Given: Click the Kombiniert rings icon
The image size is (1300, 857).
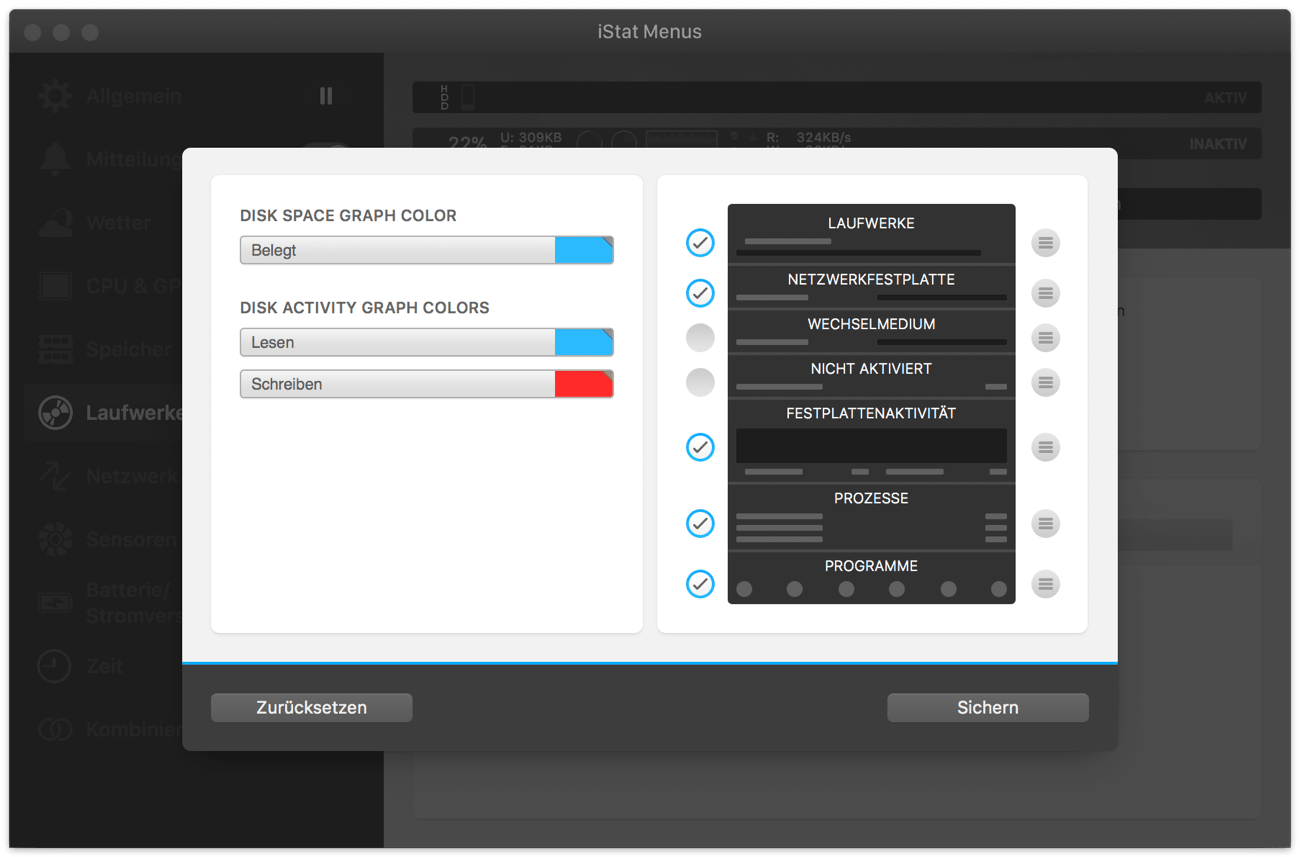Looking at the screenshot, I should (55, 729).
